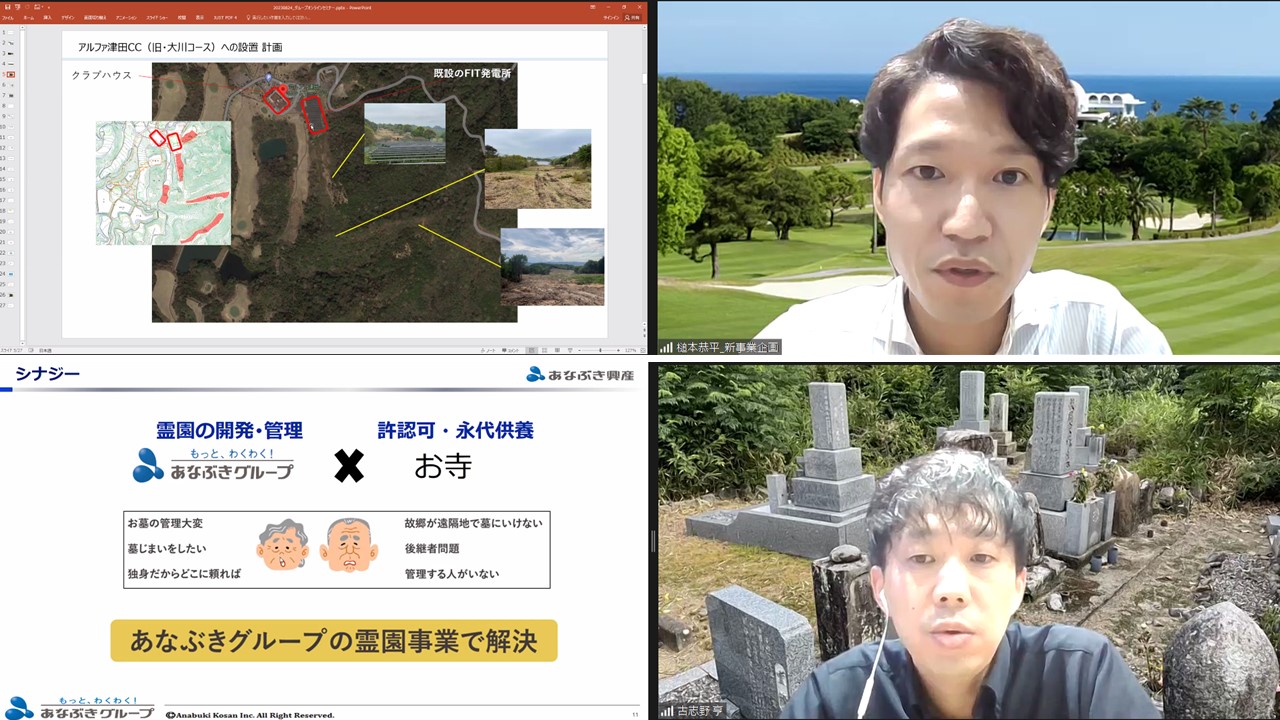Click the シナジー heading on lower slide

click(47, 374)
